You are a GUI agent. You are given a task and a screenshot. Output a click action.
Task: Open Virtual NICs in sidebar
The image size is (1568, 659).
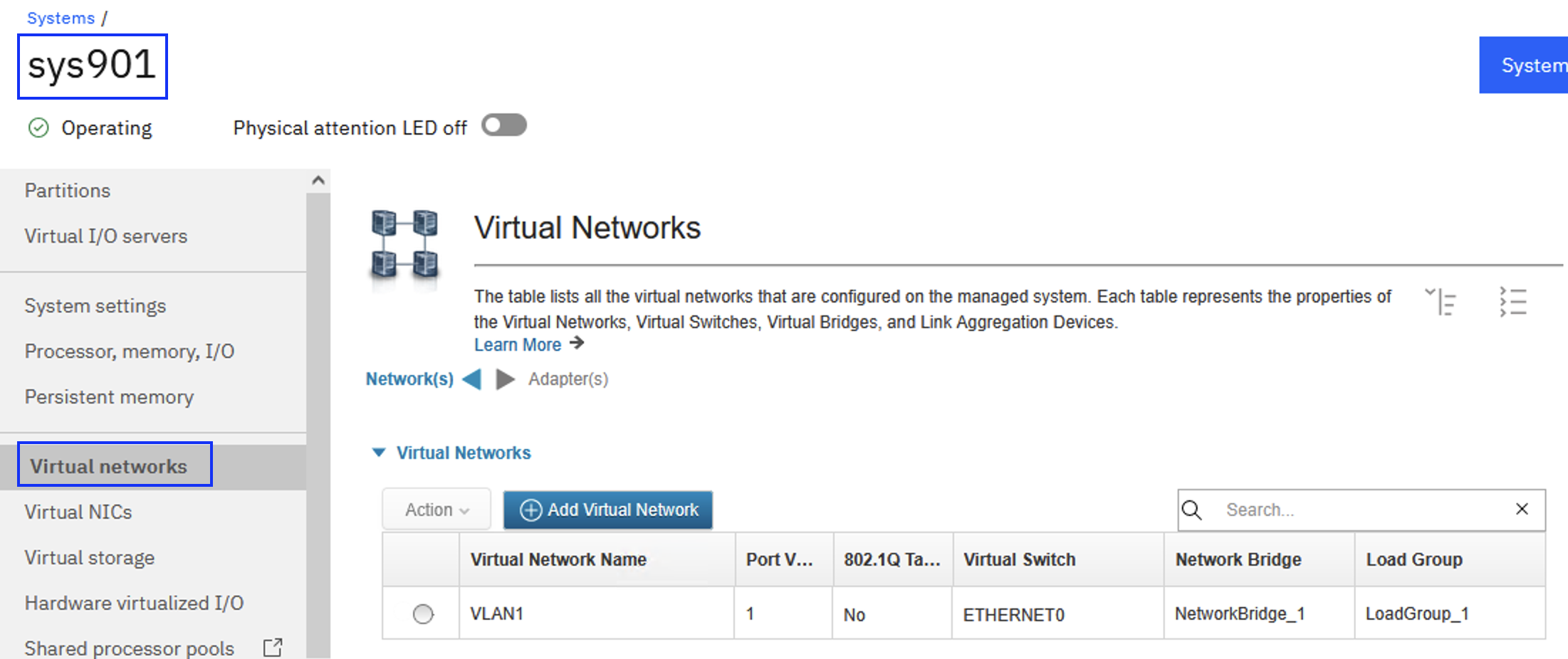click(x=78, y=512)
